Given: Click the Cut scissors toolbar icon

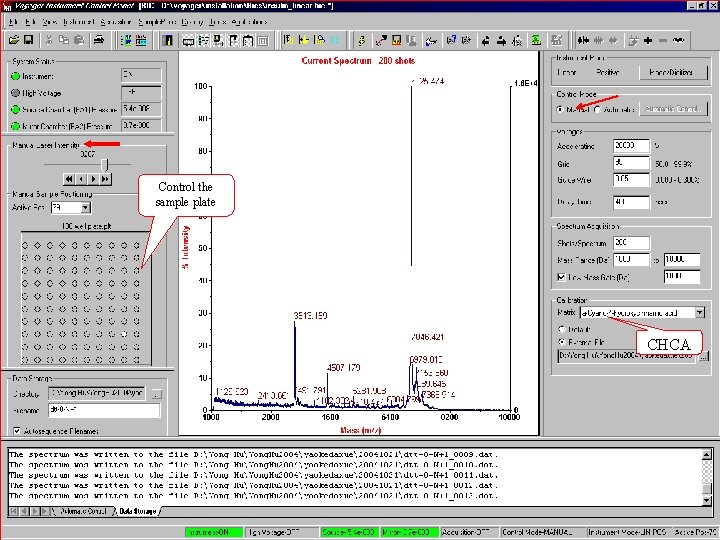Looking at the screenshot, I should [49, 40].
